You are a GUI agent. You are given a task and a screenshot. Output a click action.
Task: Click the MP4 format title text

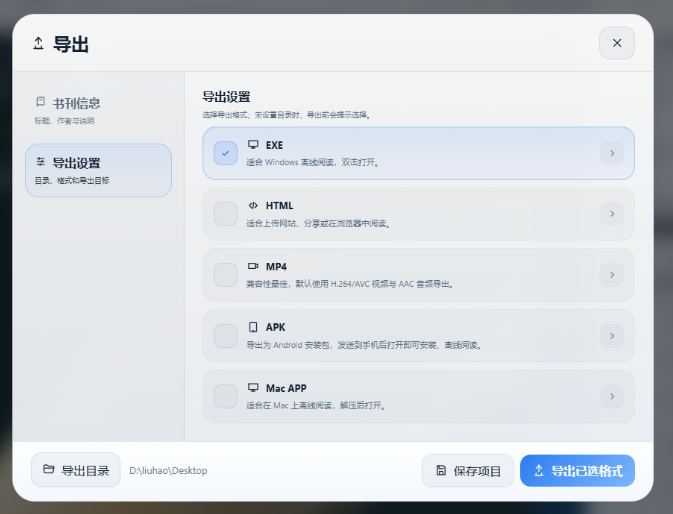(x=276, y=266)
